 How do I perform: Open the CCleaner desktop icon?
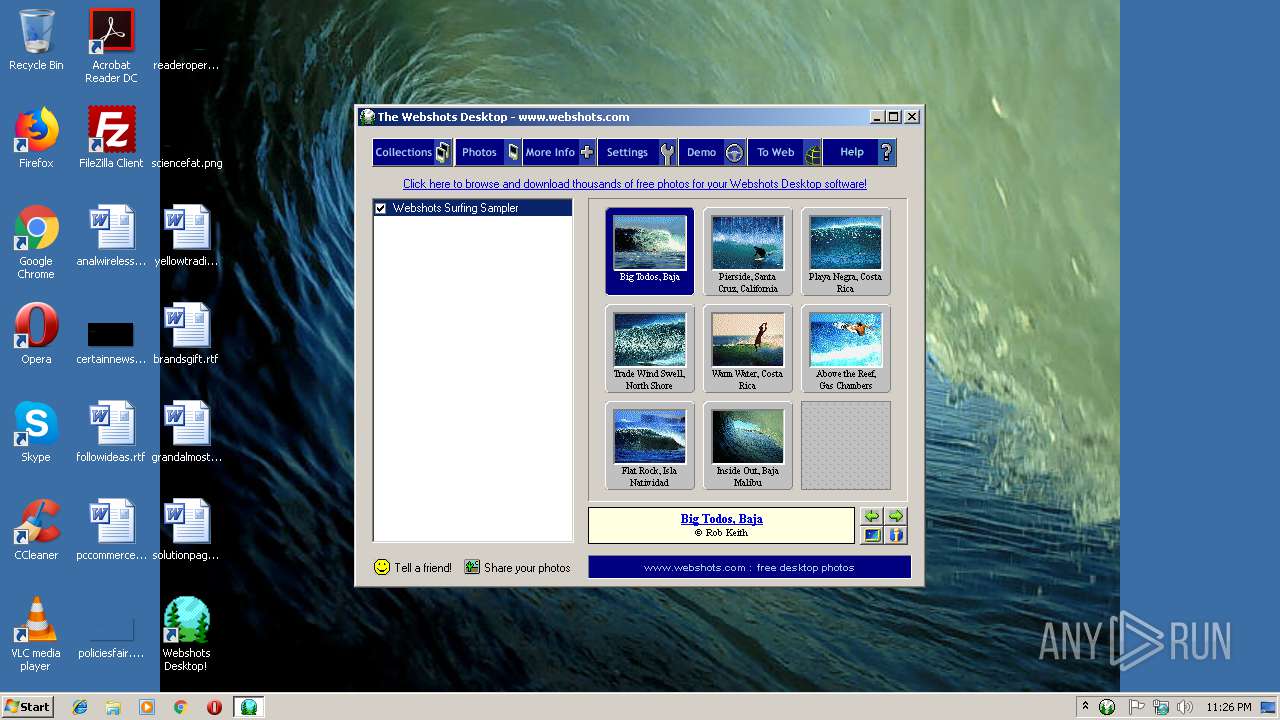[x=36, y=530]
